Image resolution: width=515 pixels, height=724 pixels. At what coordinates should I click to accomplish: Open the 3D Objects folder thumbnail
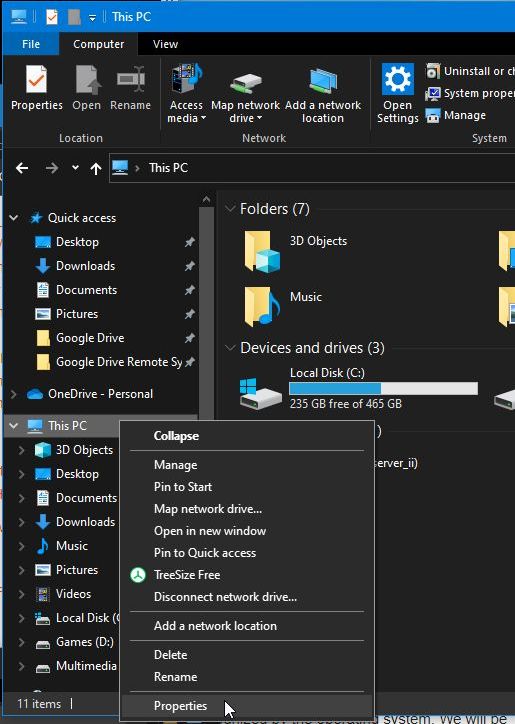(262, 252)
